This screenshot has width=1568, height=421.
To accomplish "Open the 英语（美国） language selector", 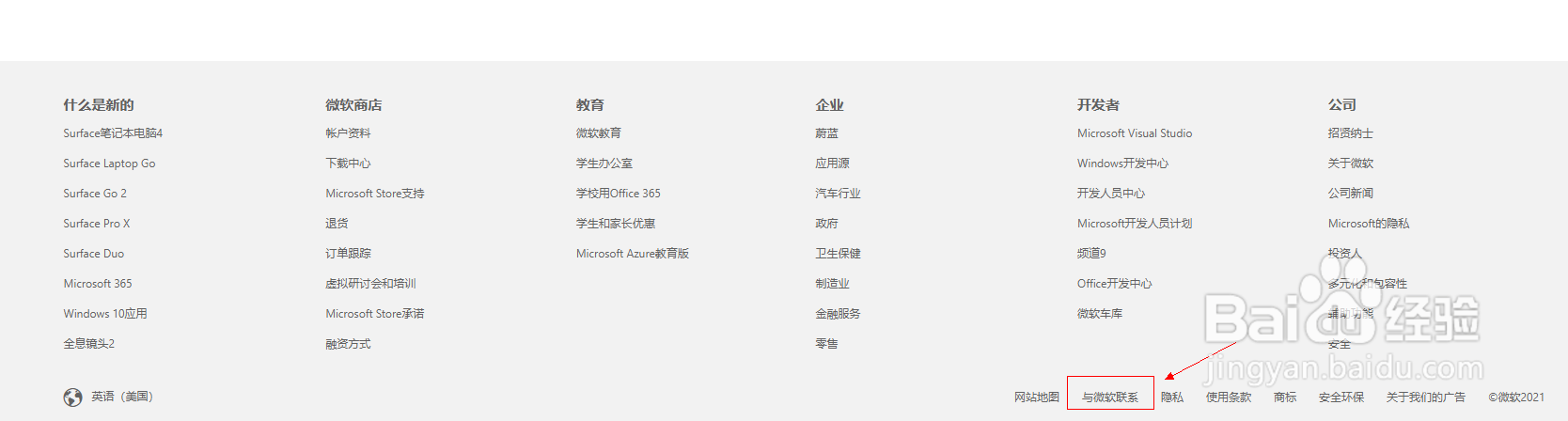I will pos(122,397).
